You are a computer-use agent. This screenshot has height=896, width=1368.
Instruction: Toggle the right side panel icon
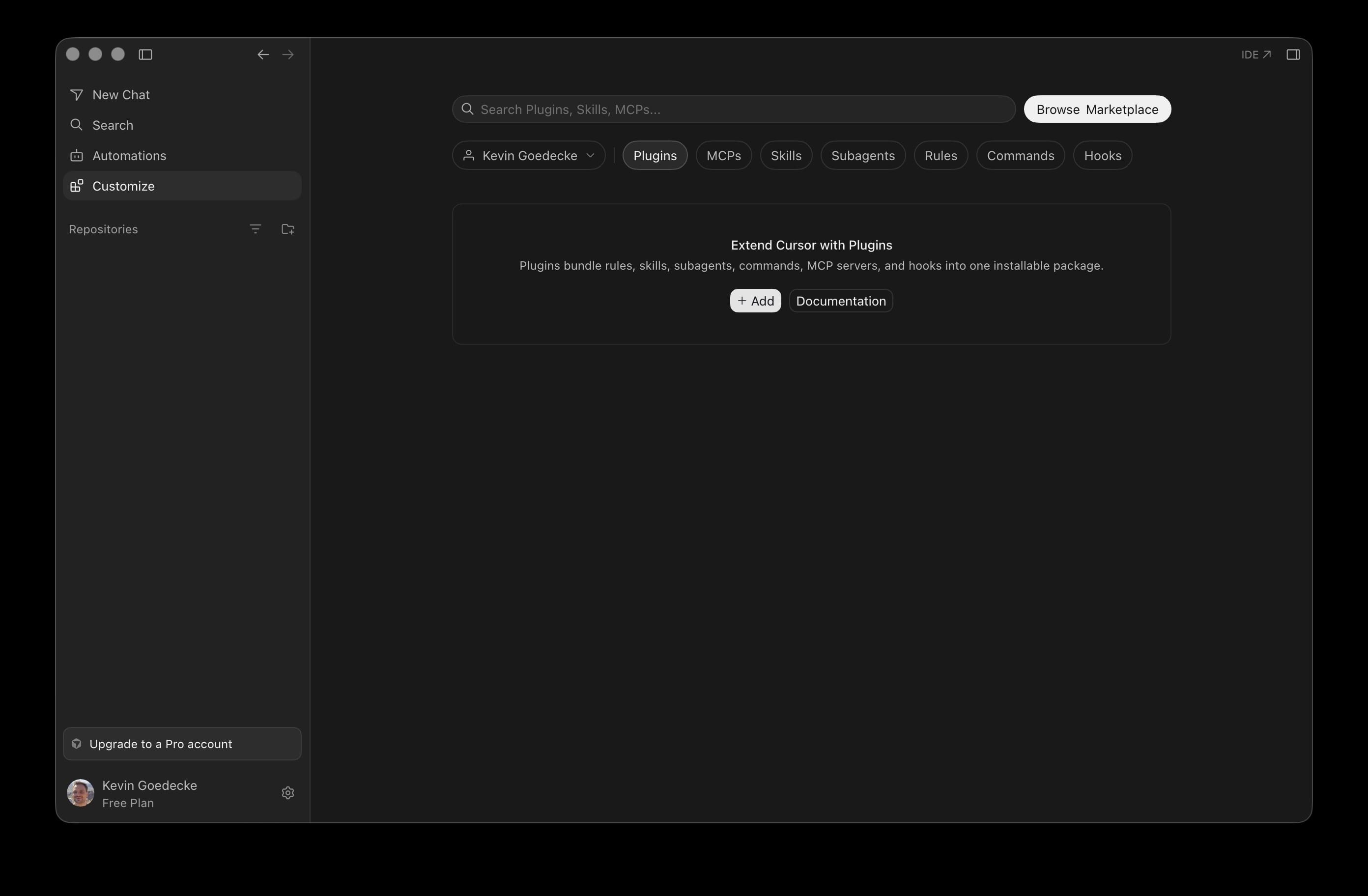1293,55
